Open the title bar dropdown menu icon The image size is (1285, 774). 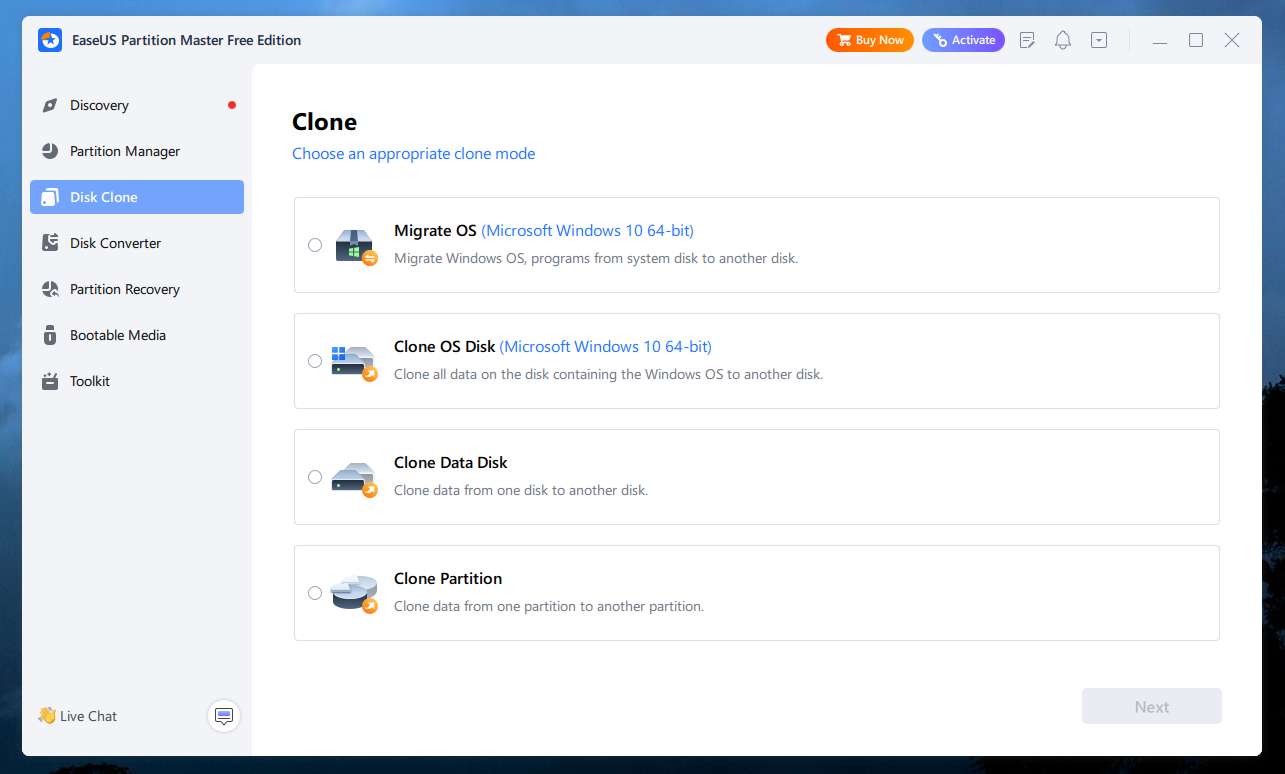[x=1099, y=40]
